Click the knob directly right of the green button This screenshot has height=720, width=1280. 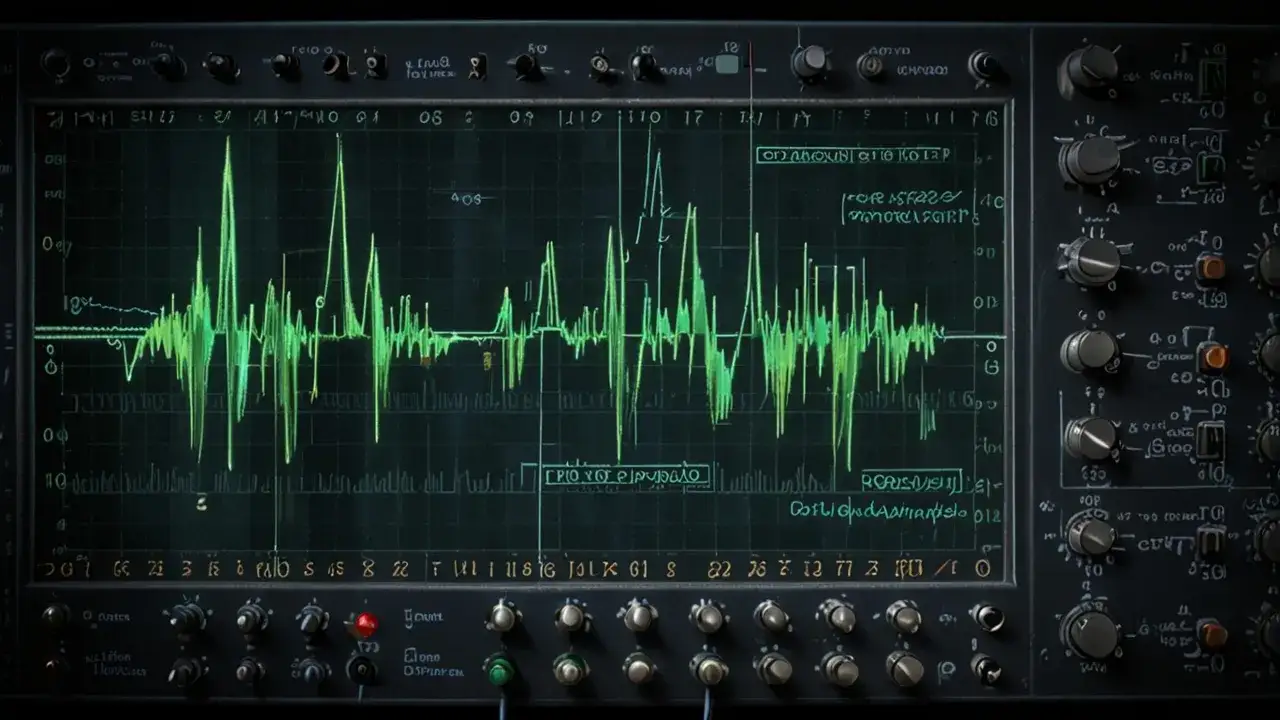pyautogui.click(x=570, y=668)
